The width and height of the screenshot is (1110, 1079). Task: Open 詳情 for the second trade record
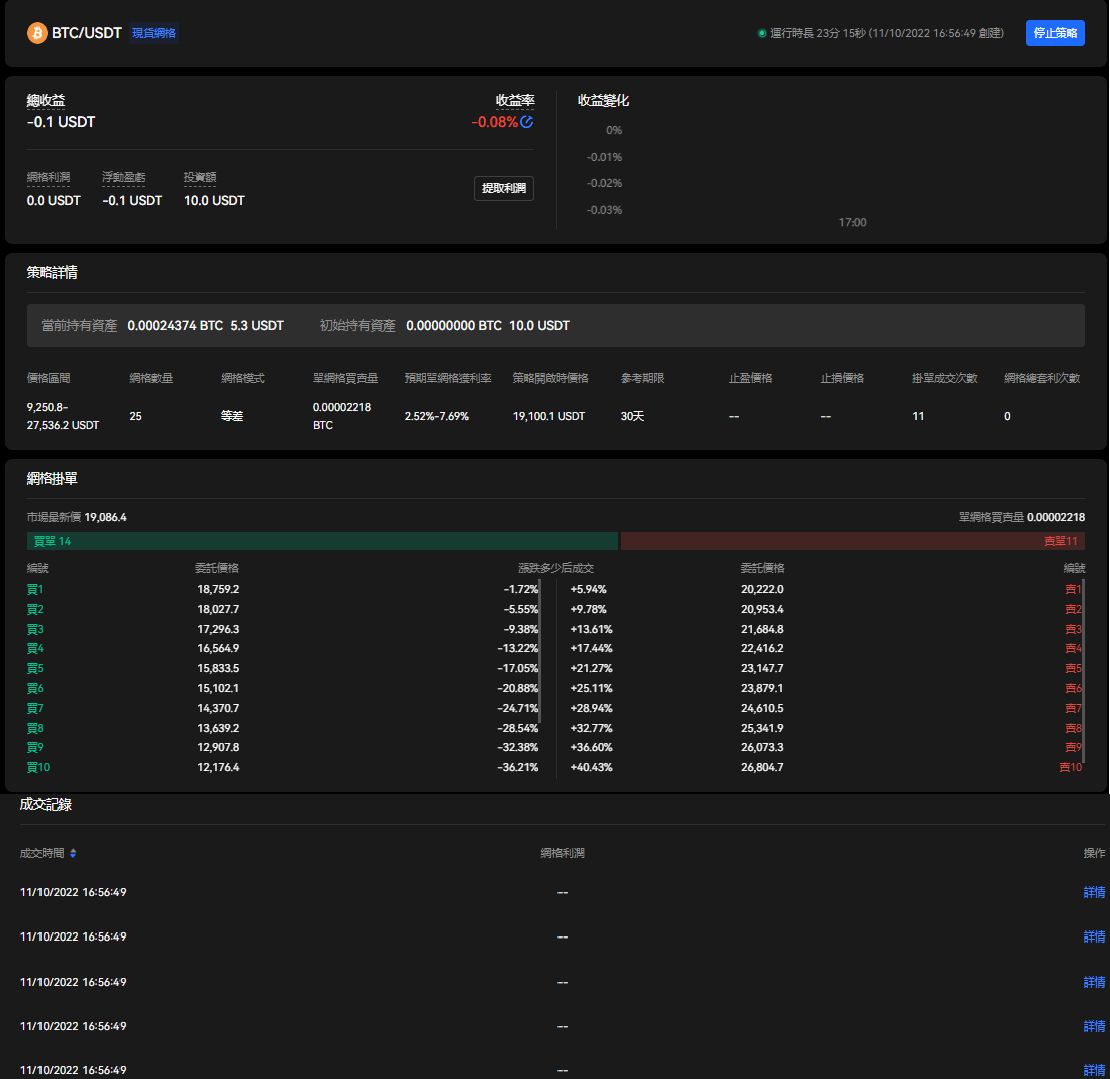(x=1094, y=937)
